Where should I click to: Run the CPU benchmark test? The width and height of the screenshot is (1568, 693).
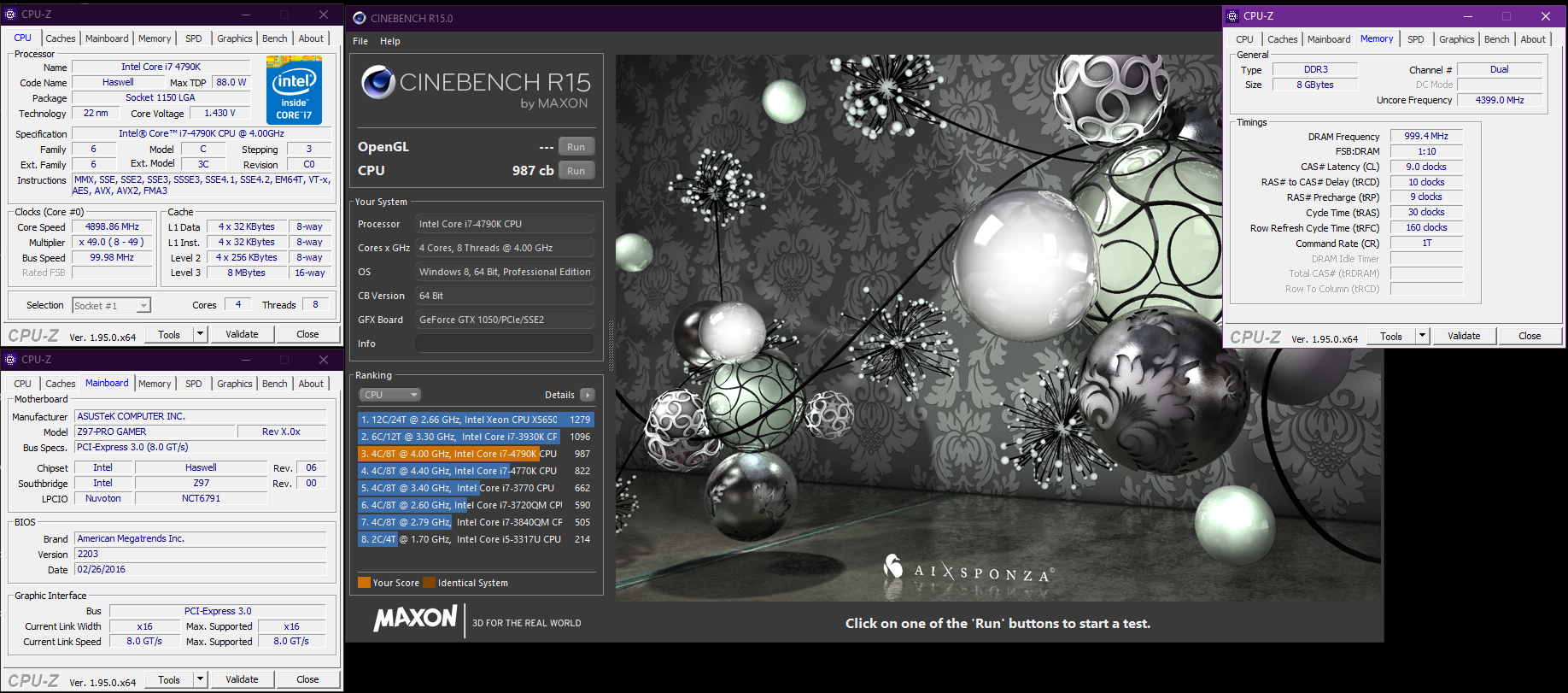pyautogui.click(x=576, y=171)
